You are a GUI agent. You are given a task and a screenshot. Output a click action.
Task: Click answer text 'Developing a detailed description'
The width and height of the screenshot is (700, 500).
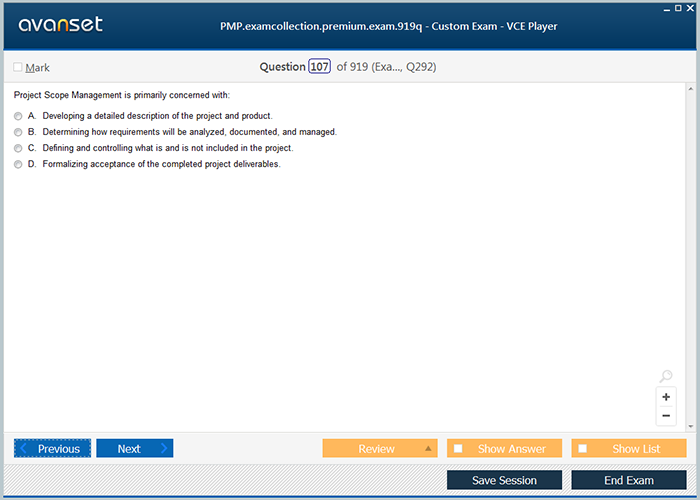pyautogui.click(x=106, y=116)
